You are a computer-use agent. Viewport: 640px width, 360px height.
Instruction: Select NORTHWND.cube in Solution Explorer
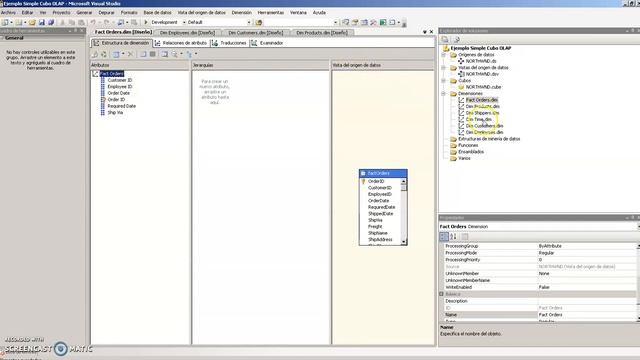[483, 87]
